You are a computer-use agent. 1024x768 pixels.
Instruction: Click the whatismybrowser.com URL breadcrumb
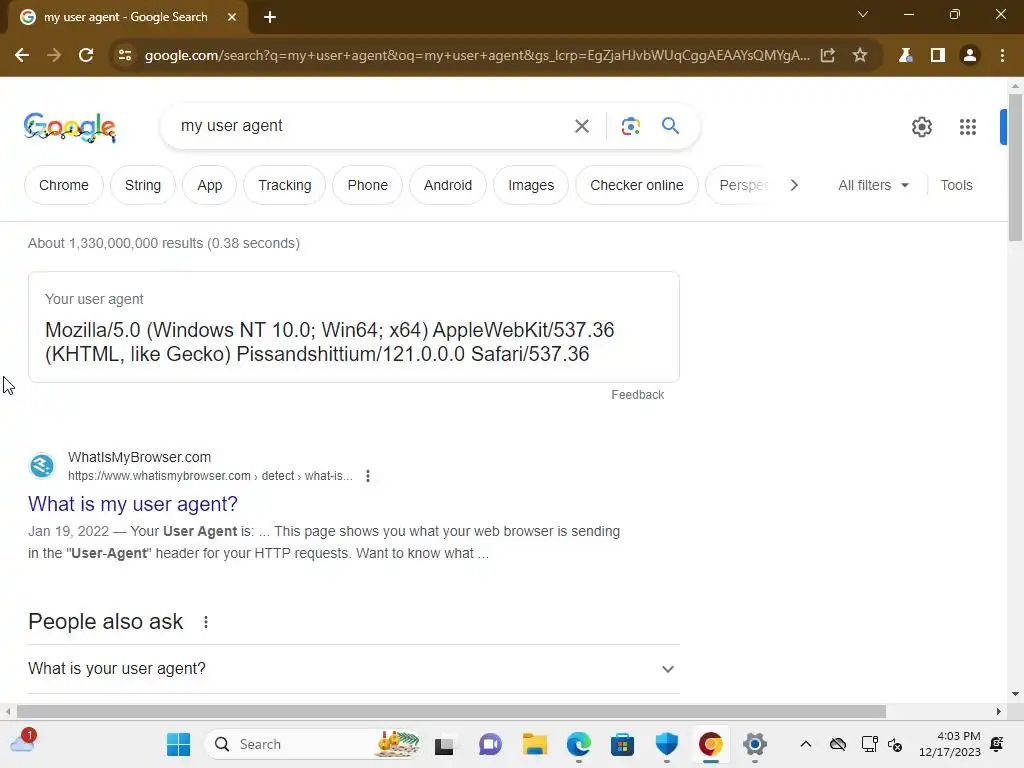(x=210, y=476)
